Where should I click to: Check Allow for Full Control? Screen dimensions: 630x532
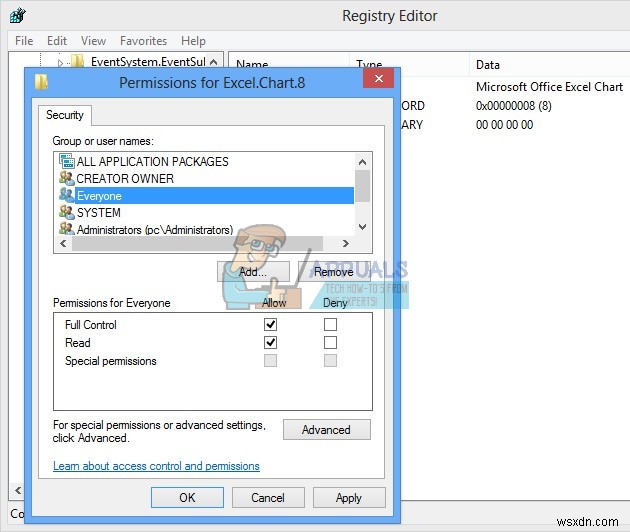tap(270, 324)
